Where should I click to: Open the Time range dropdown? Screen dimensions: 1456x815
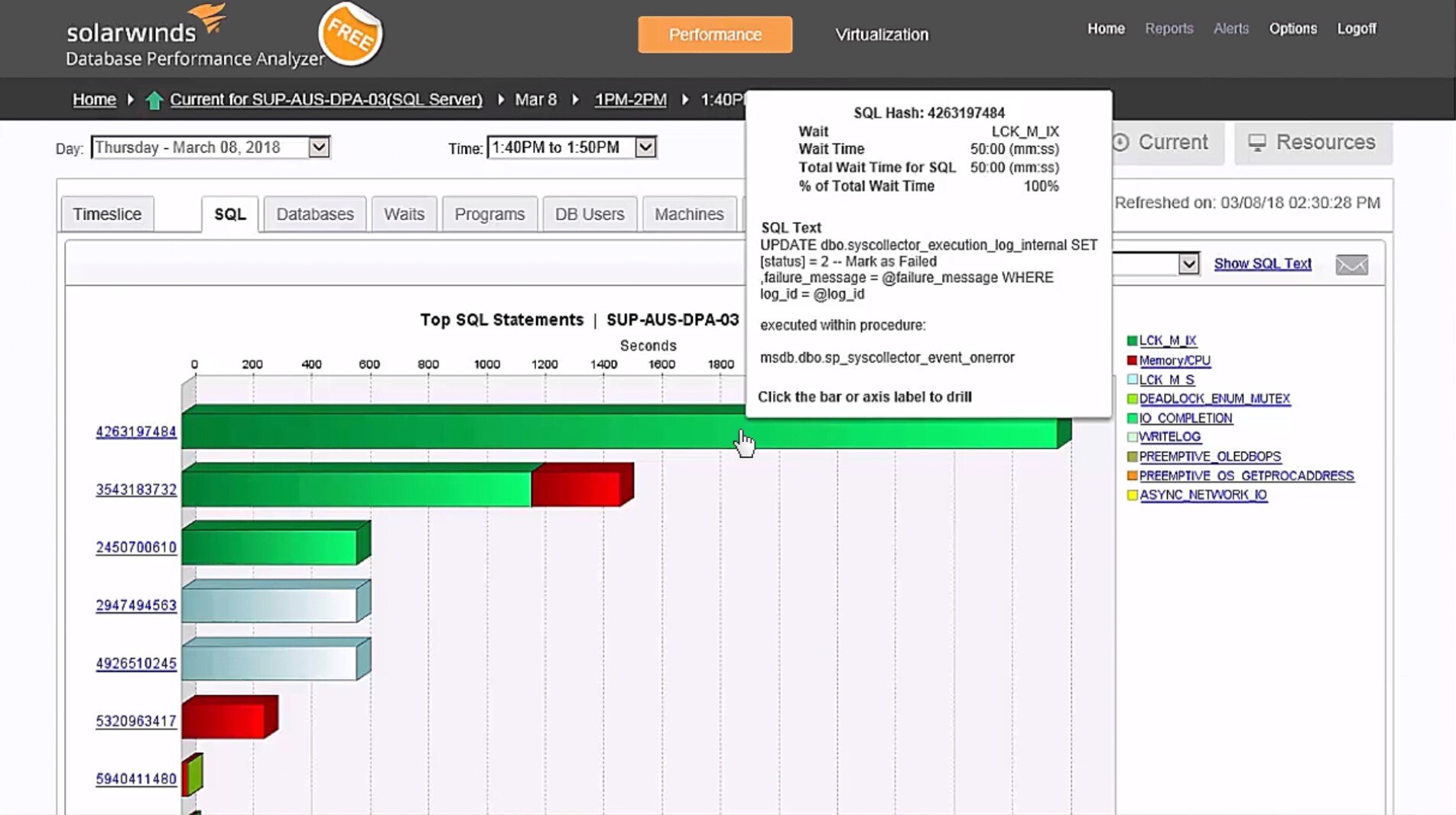(x=643, y=147)
